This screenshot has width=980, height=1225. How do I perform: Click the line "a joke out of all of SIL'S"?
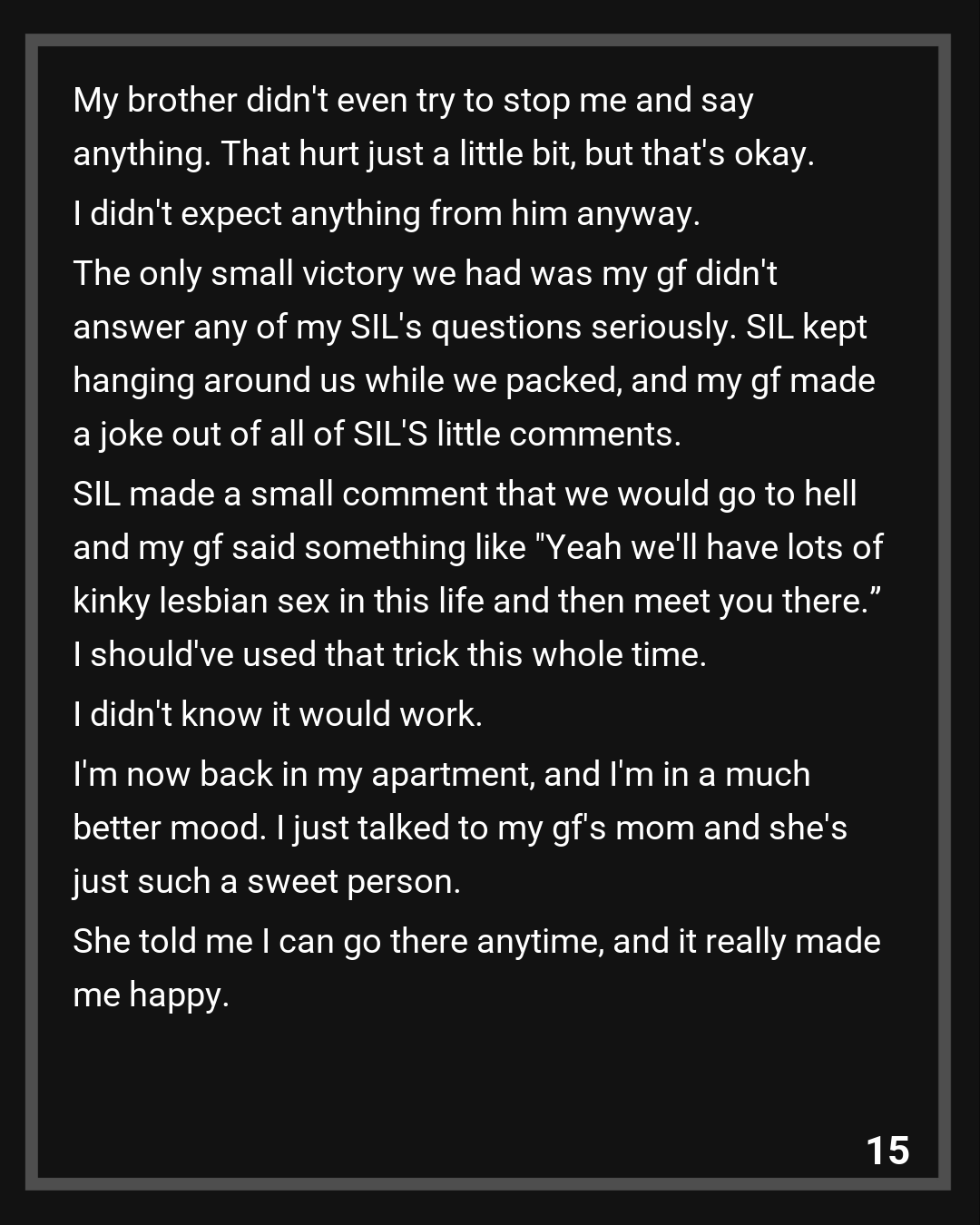coord(377,434)
